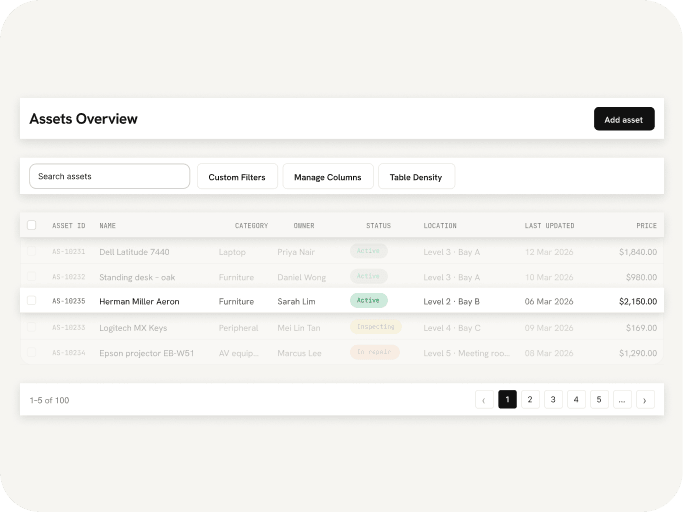Click the Assets Overview heading
Screen dimensions: 683x512
(x=83, y=119)
